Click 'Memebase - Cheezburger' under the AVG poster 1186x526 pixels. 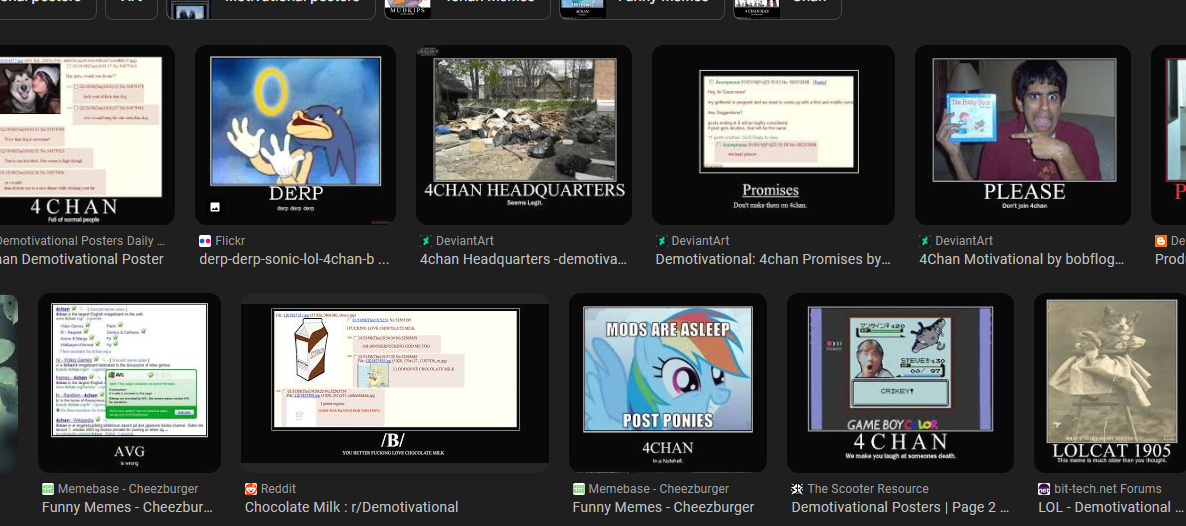129,489
